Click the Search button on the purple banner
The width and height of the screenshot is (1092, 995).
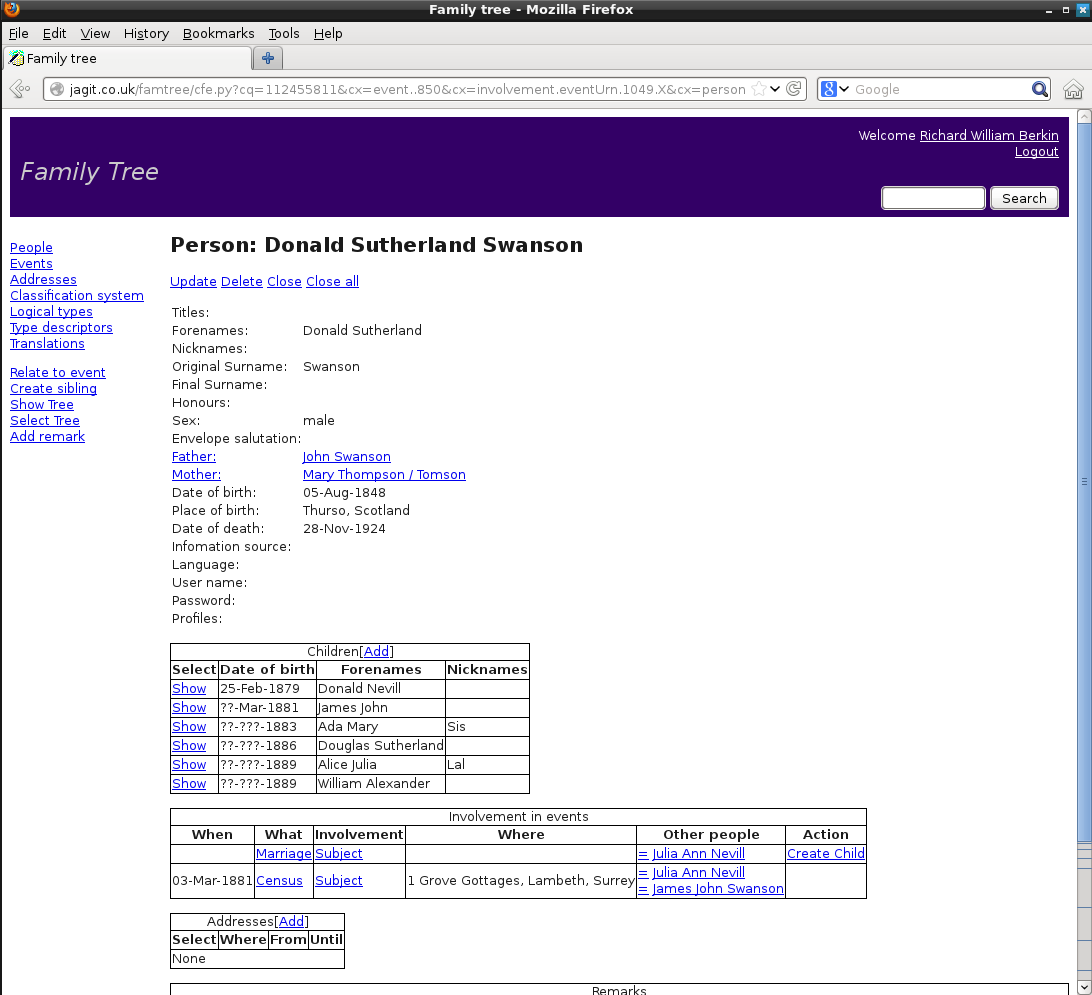click(1023, 198)
